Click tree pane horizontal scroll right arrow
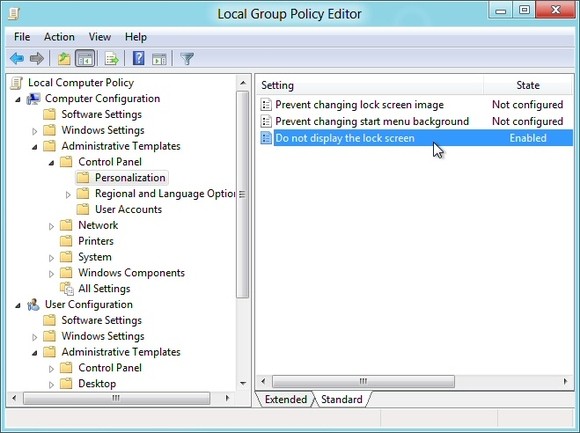This screenshot has height=433, width=580. click(227, 398)
